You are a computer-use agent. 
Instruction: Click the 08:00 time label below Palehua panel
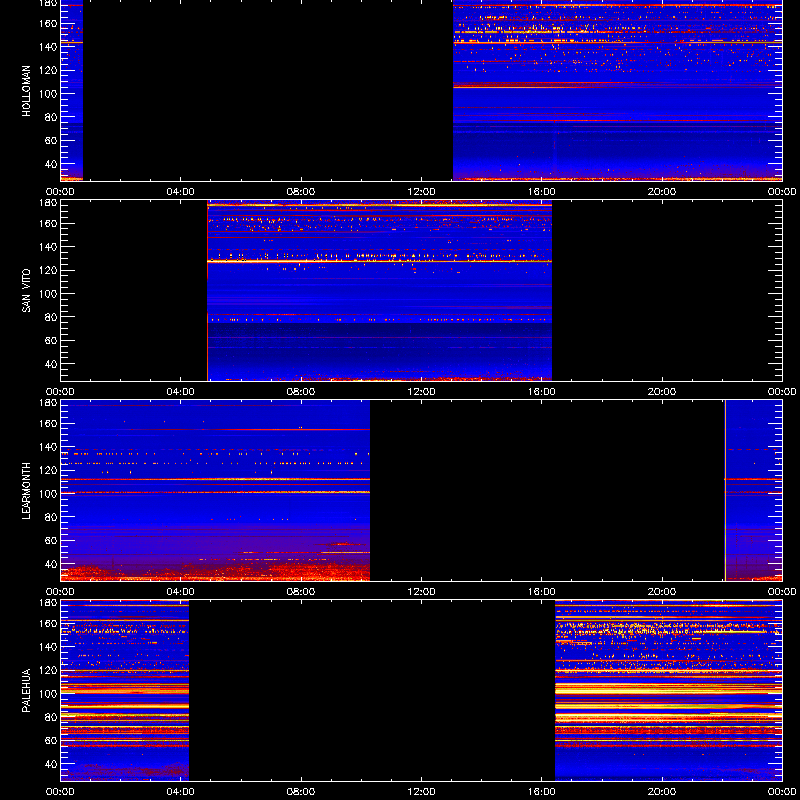pyautogui.click(x=301, y=792)
